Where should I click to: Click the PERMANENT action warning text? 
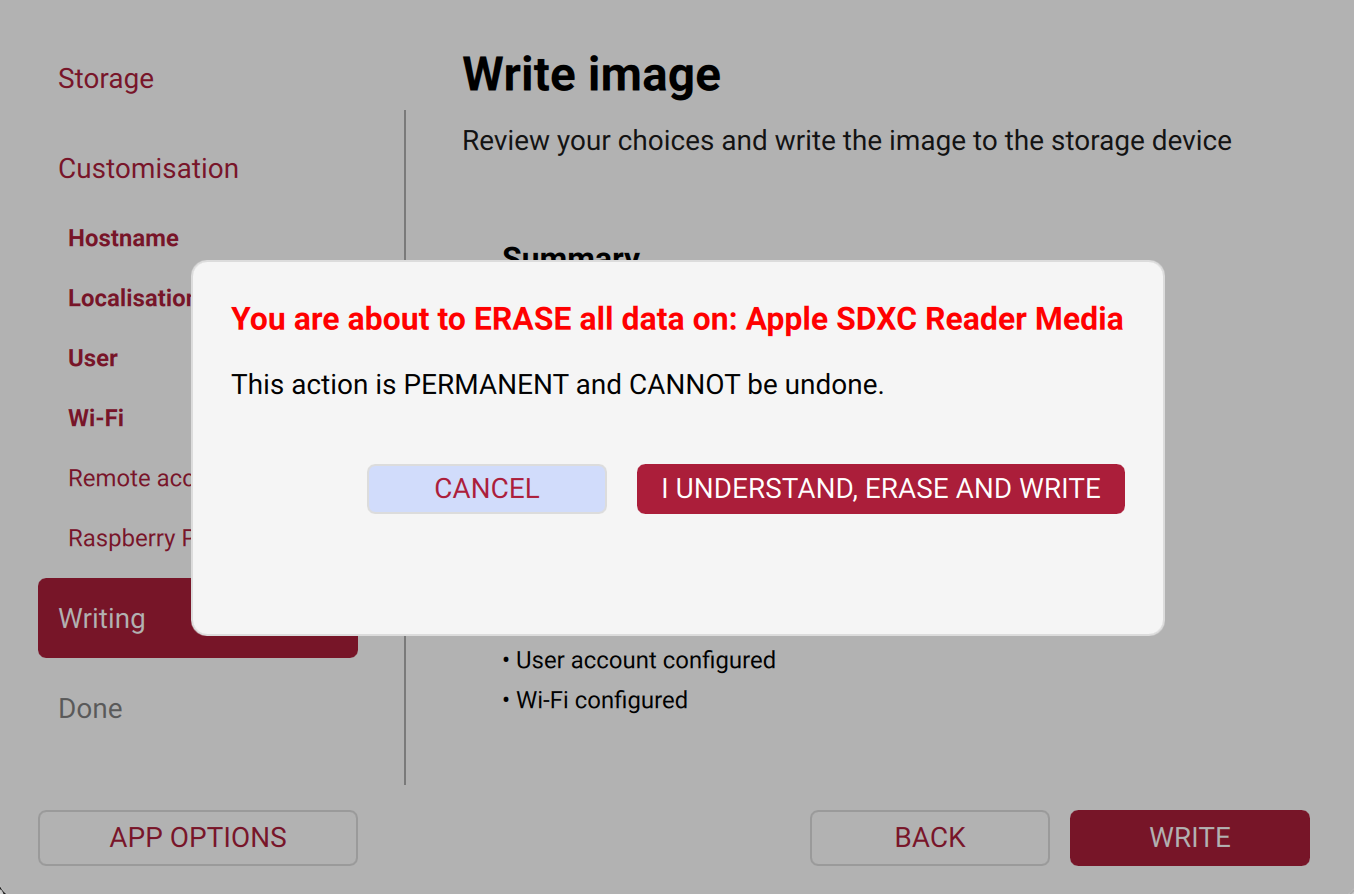557,384
